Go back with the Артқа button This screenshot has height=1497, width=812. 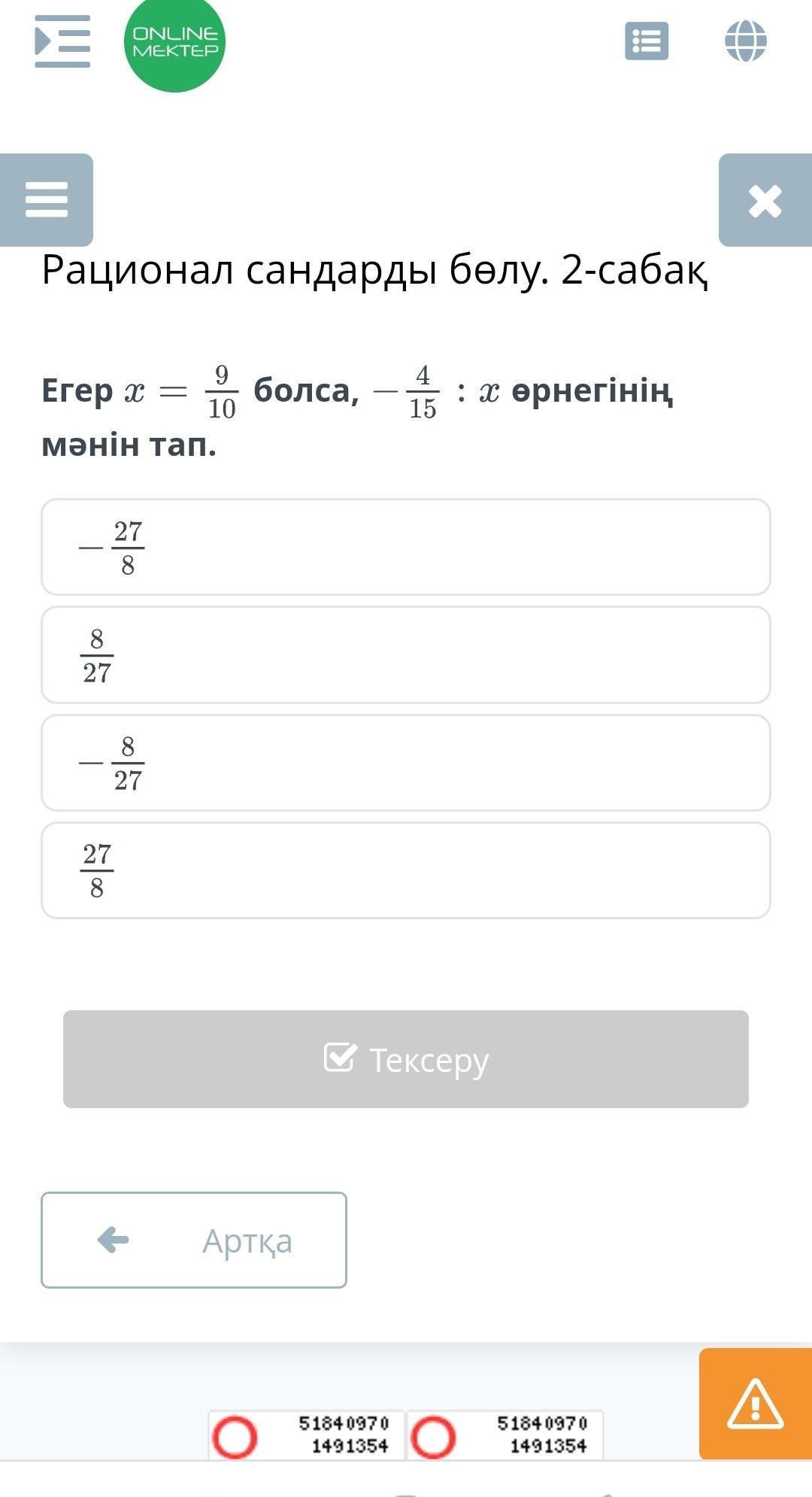point(194,1240)
